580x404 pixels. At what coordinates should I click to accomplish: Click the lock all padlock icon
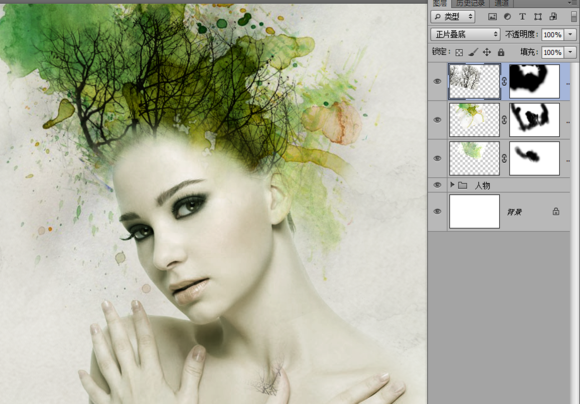[x=501, y=52]
